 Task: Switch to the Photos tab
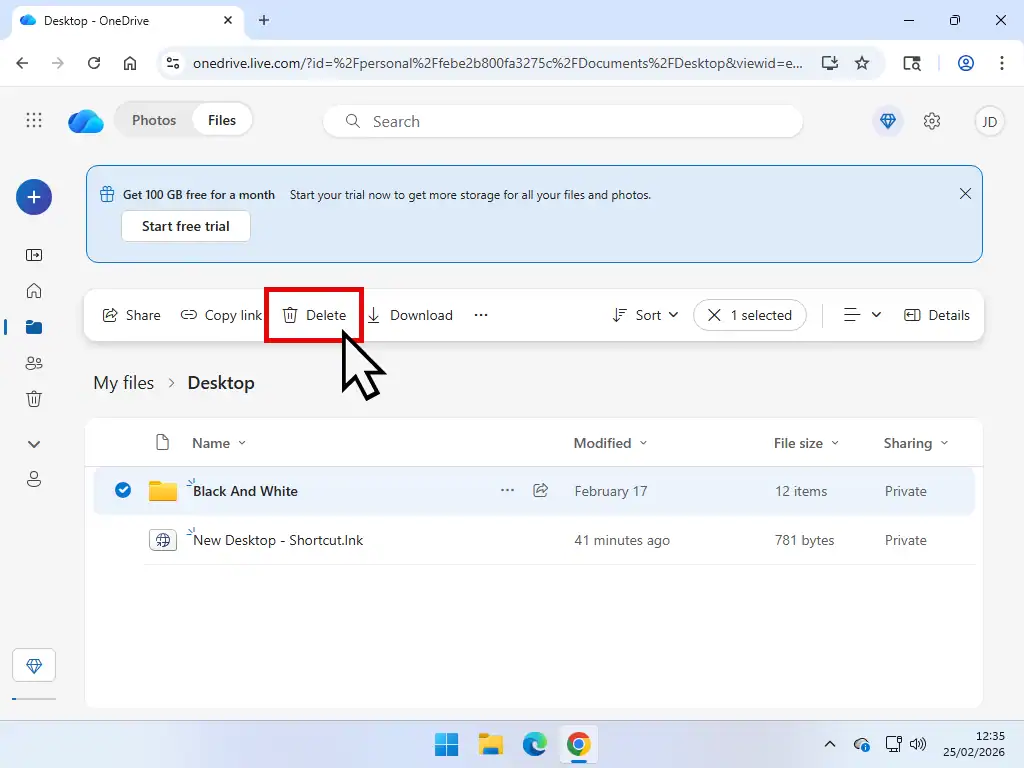click(154, 119)
